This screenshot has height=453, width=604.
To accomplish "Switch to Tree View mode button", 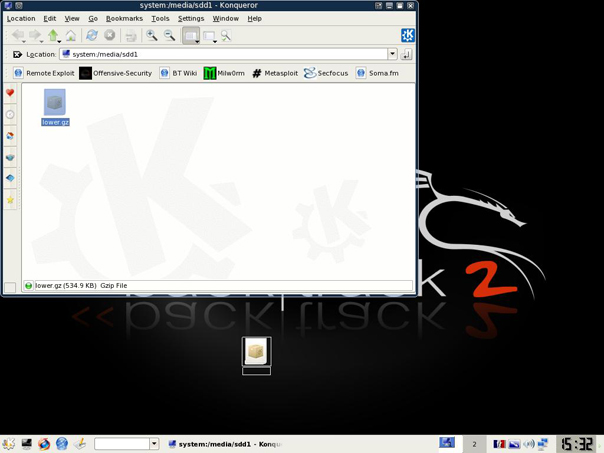I will 208,36.
